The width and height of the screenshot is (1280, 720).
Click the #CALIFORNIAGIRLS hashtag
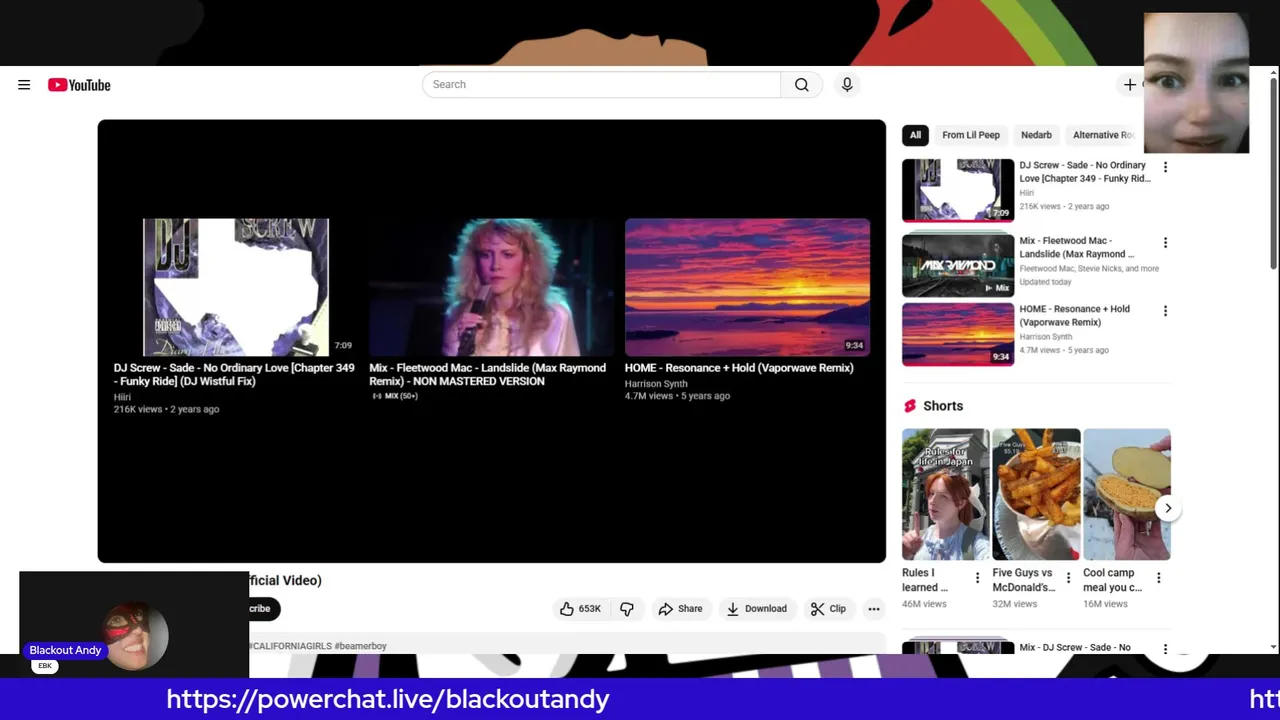[x=290, y=646]
